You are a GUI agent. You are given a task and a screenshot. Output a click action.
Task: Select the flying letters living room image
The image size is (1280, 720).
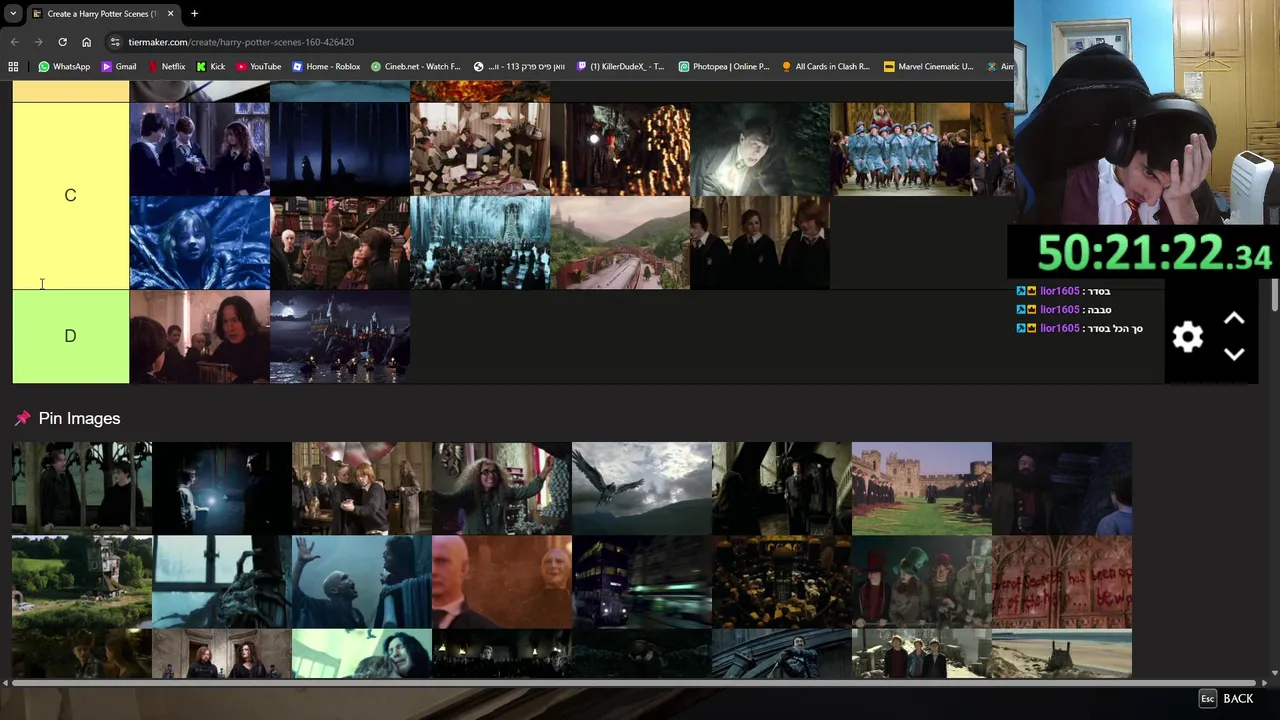click(x=480, y=148)
